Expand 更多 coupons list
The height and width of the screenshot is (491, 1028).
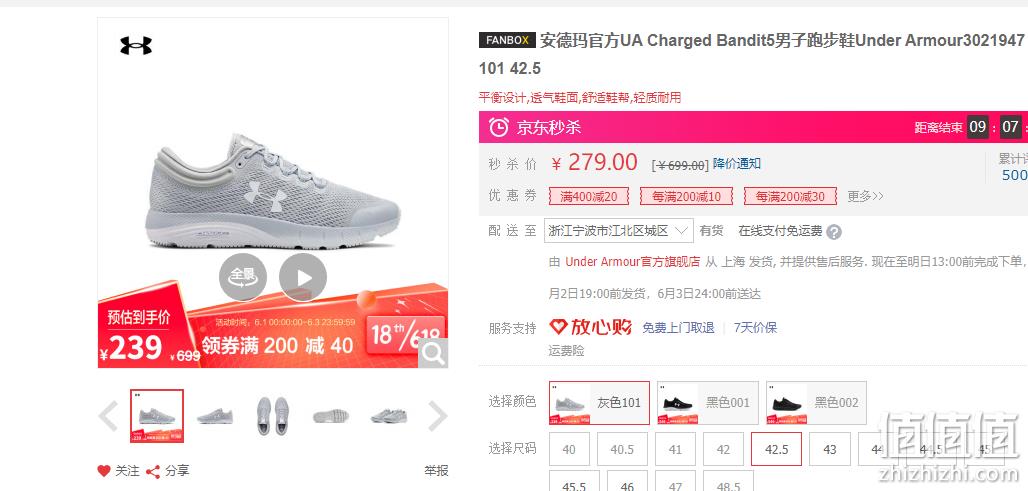[865, 196]
